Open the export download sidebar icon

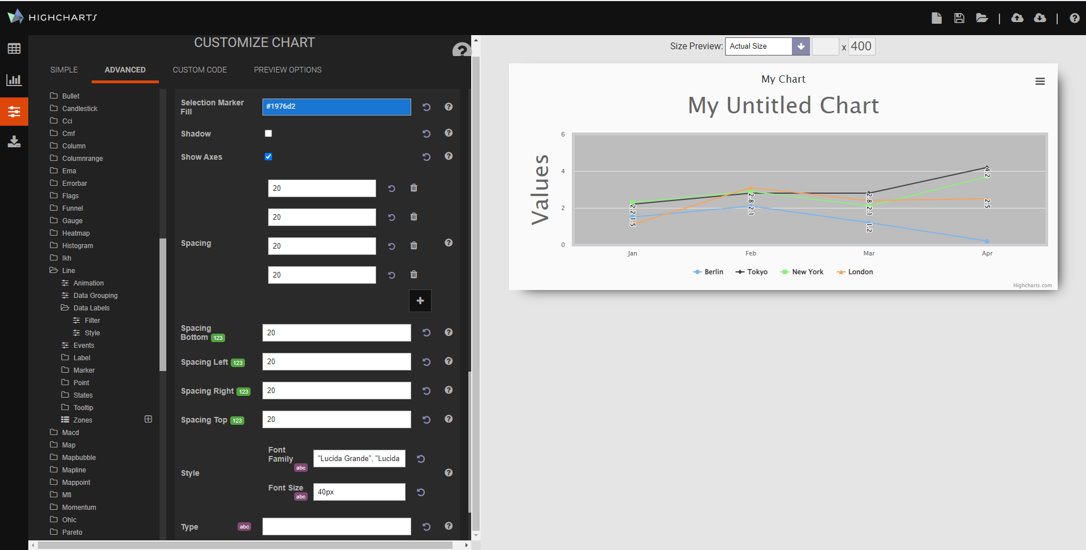[14, 141]
